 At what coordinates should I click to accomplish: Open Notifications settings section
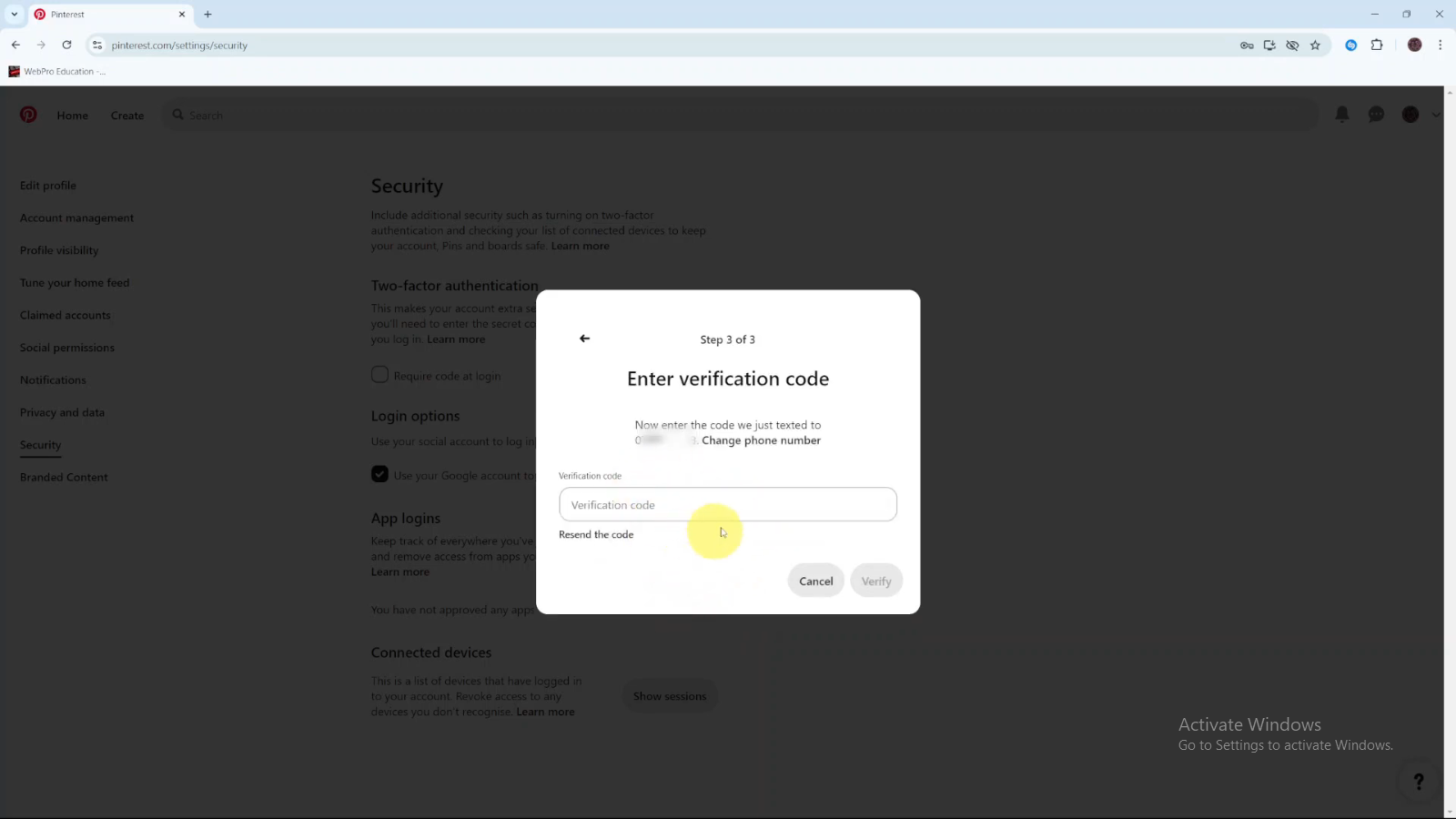point(53,380)
